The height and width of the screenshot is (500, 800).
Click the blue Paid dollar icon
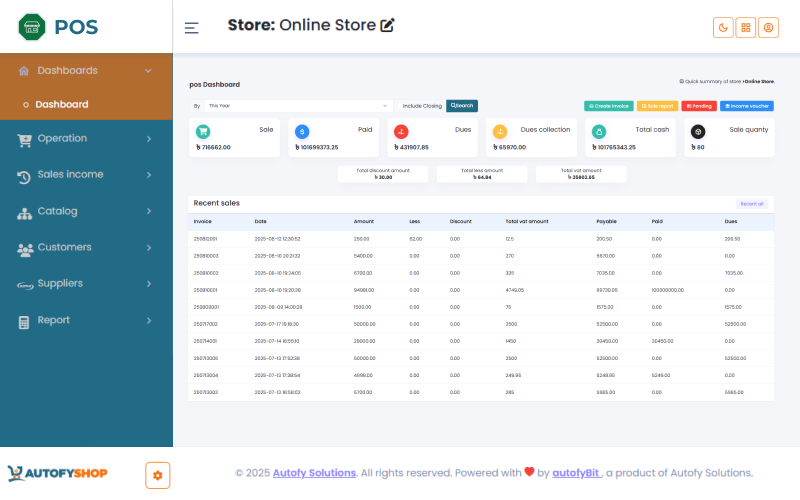tap(302, 132)
